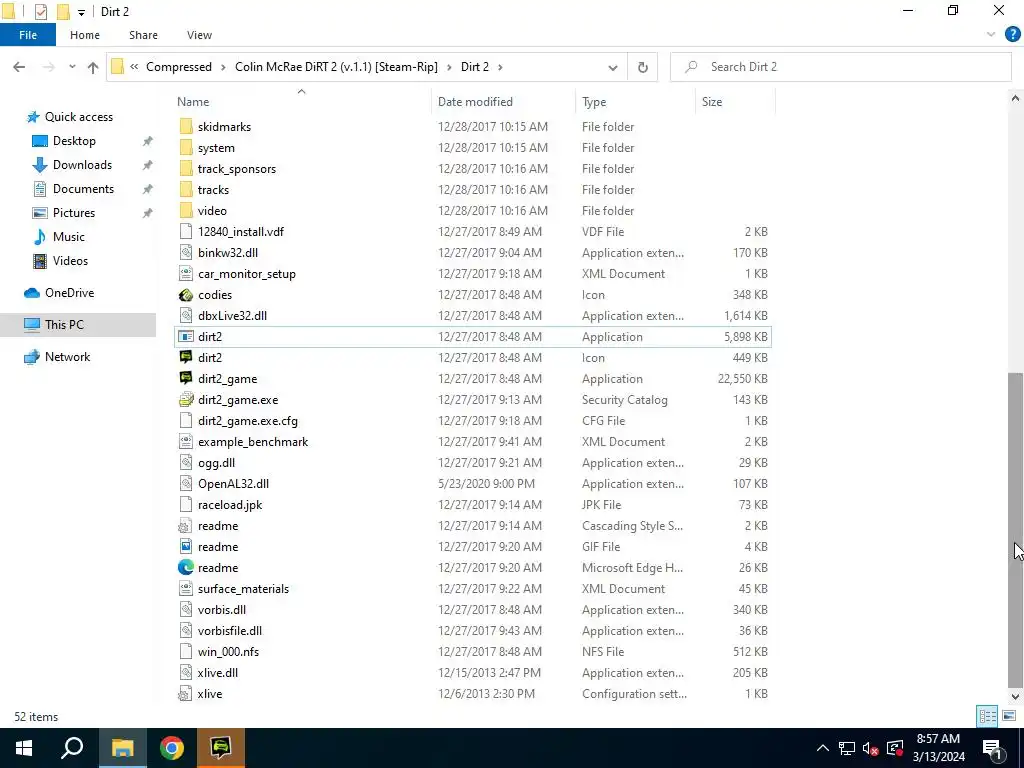Screen dimensions: 1024x768
Task: Switch to Large icons view in status bar
Action: (x=1009, y=716)
